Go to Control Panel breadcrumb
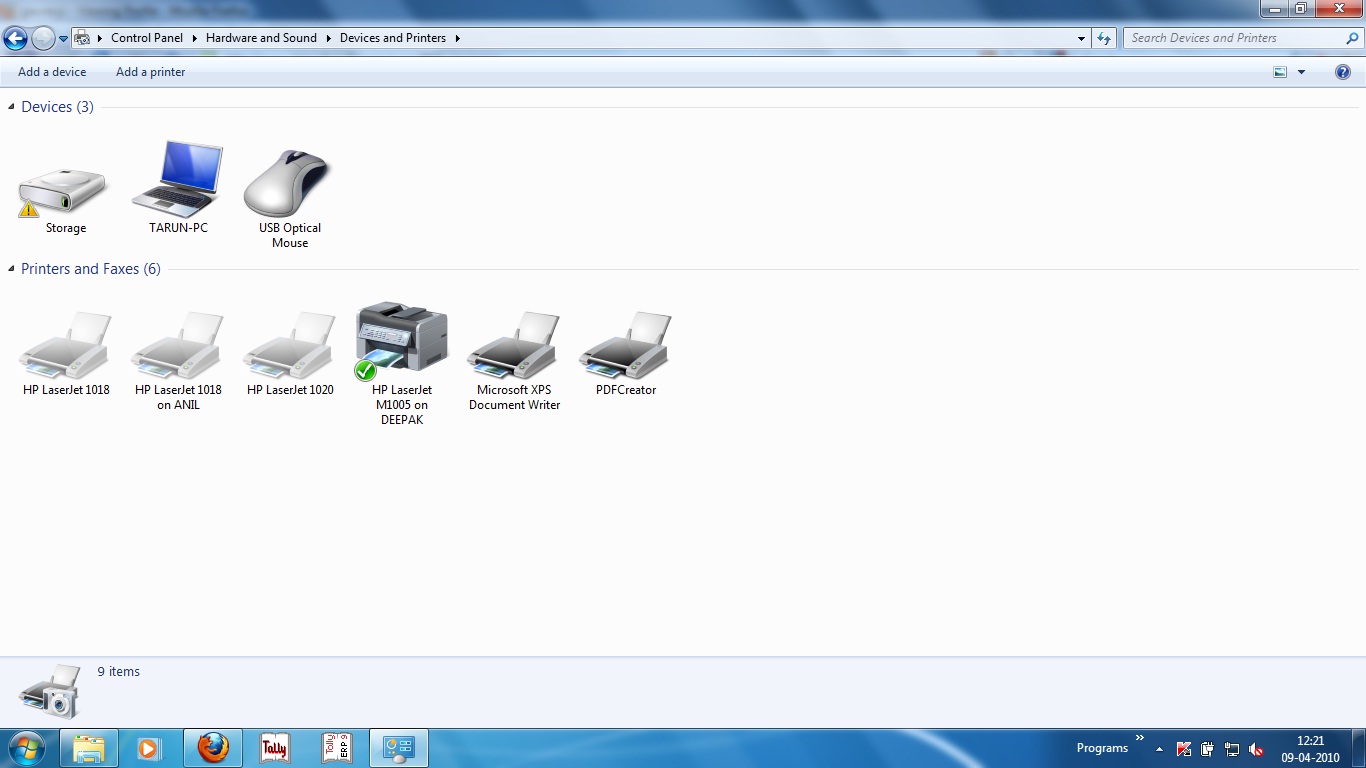 pos(147,38)
